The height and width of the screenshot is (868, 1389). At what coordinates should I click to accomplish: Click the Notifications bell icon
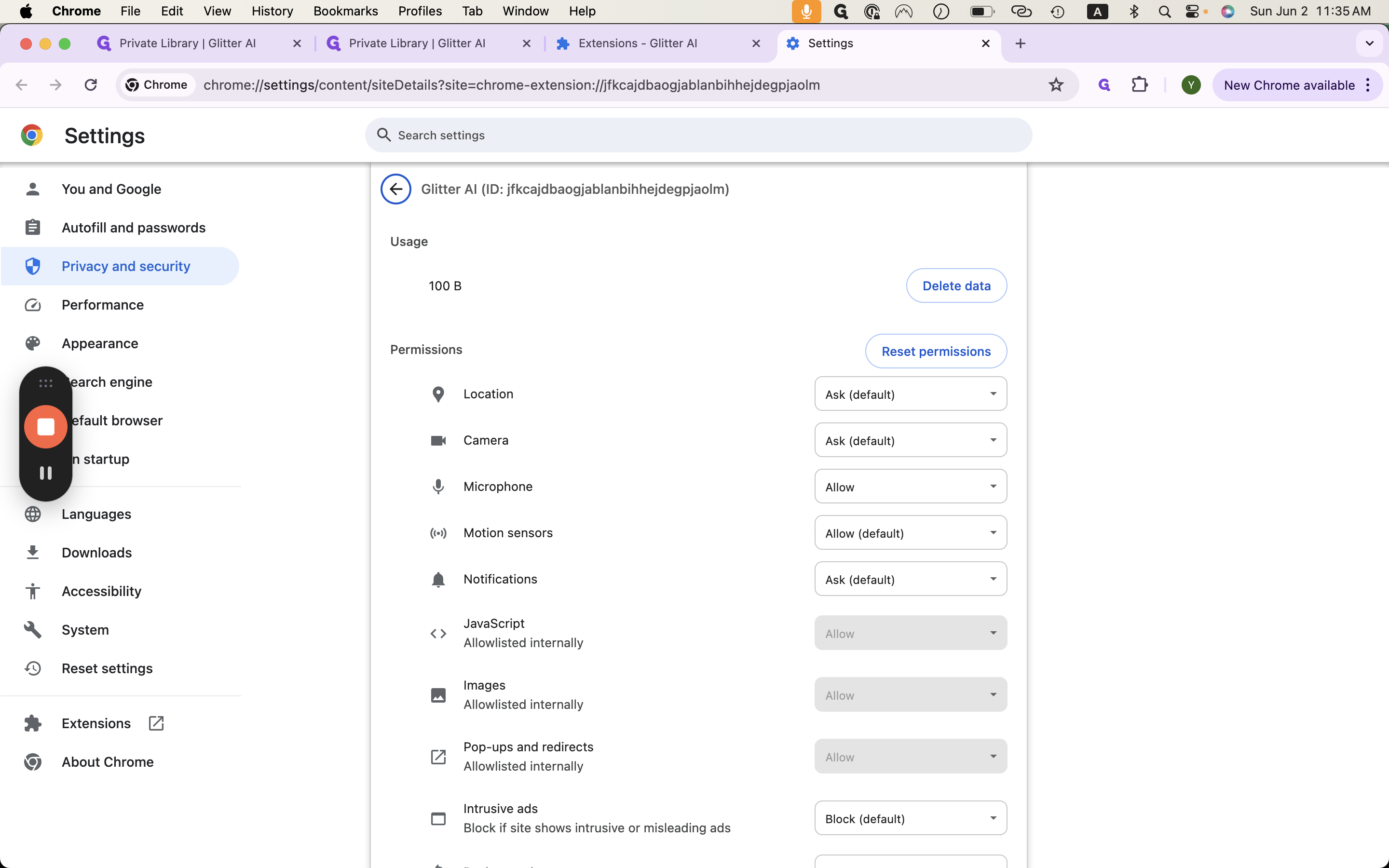tap(438, 579)
